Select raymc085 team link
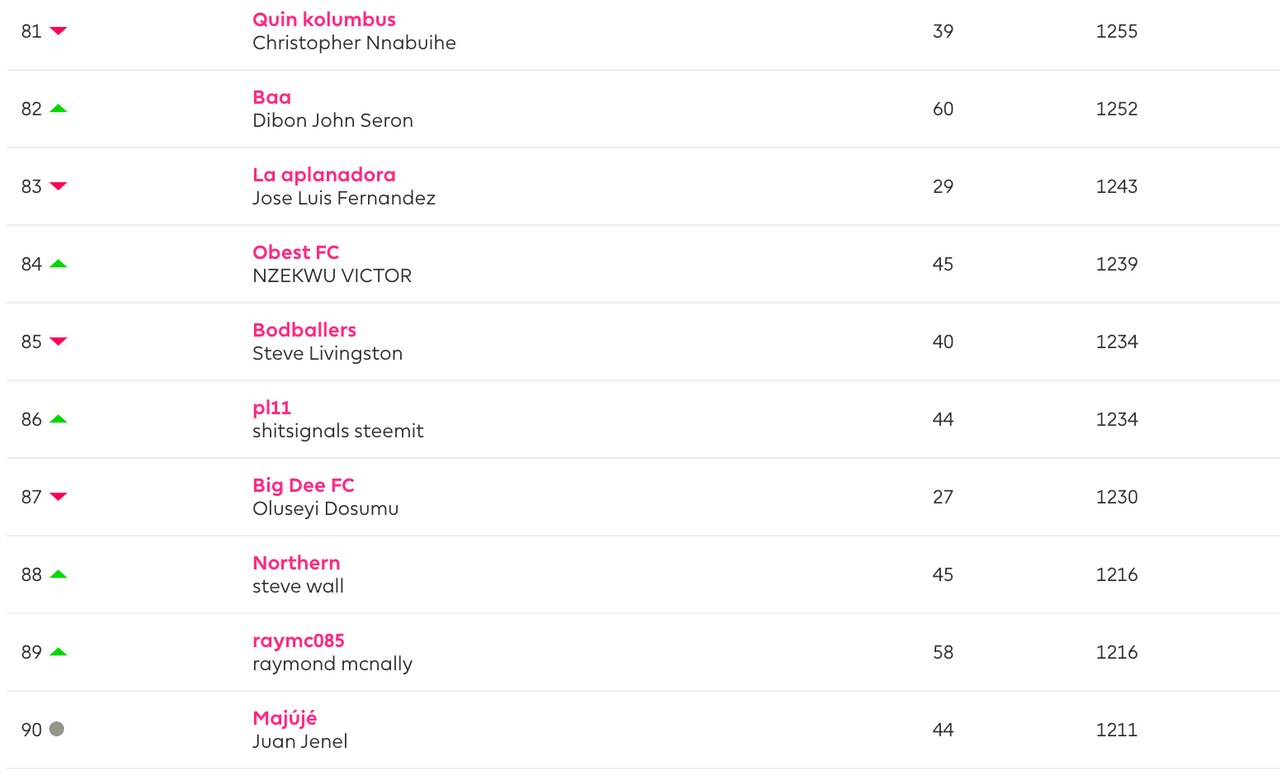 pos(298,641)
